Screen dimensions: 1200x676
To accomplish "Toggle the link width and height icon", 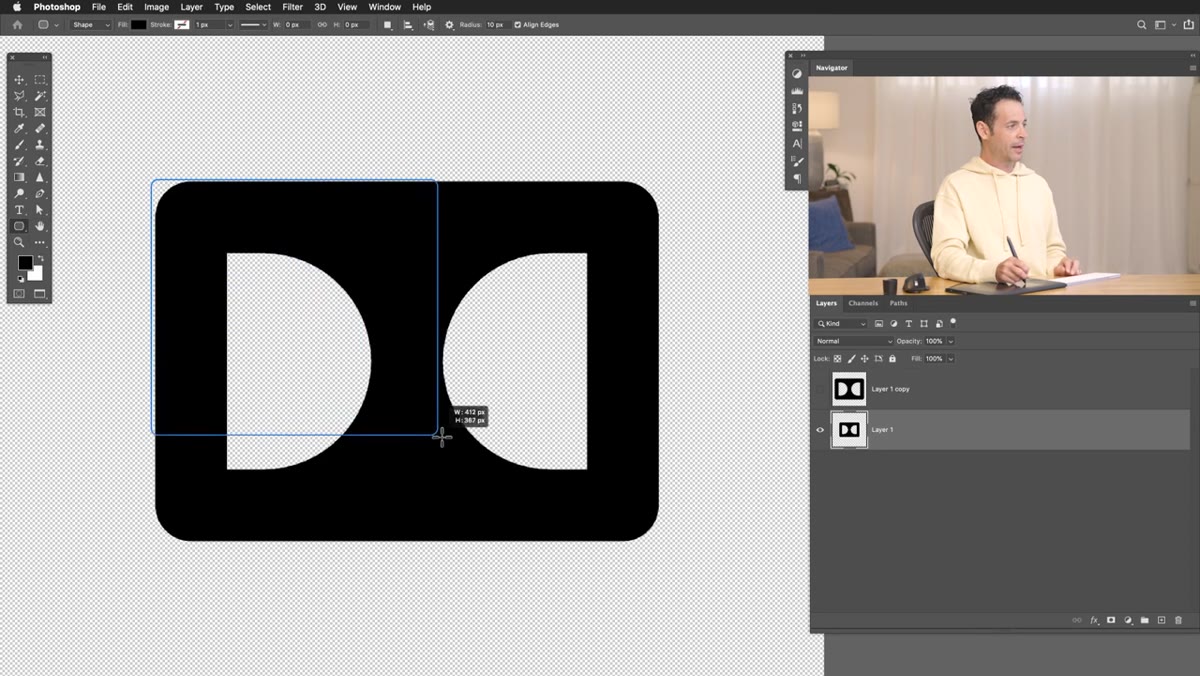I will tap(322, 24).
